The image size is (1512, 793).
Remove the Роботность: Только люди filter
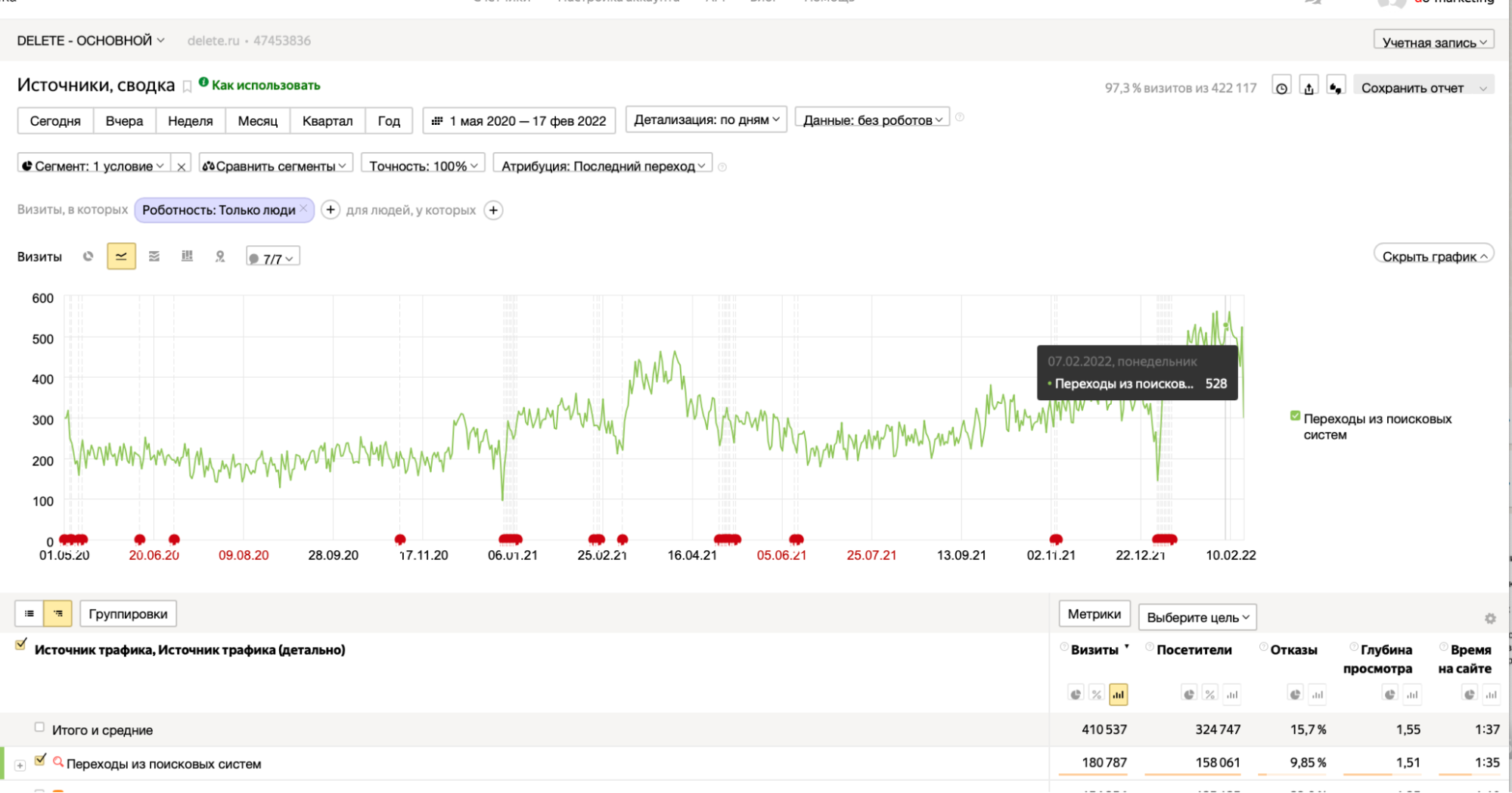pyautogui.click(x=303, y=208)
